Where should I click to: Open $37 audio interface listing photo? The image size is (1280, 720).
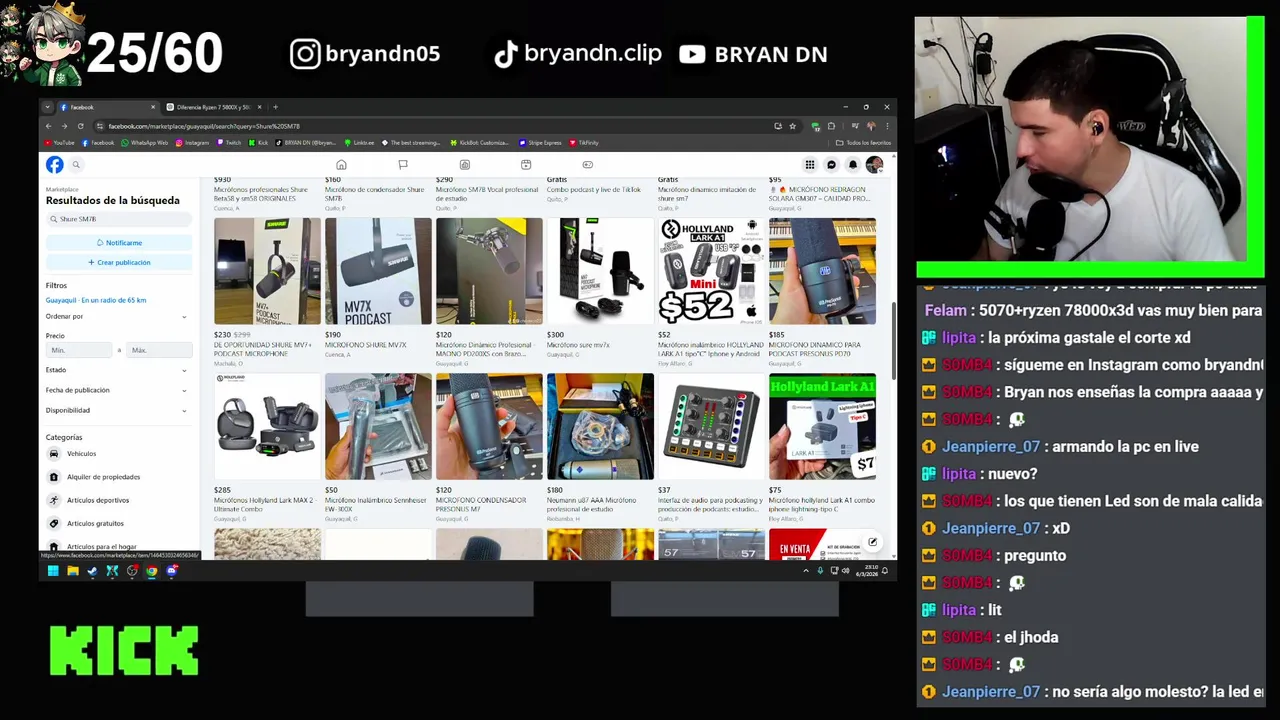pyautogui.click(x=711, y=427)
